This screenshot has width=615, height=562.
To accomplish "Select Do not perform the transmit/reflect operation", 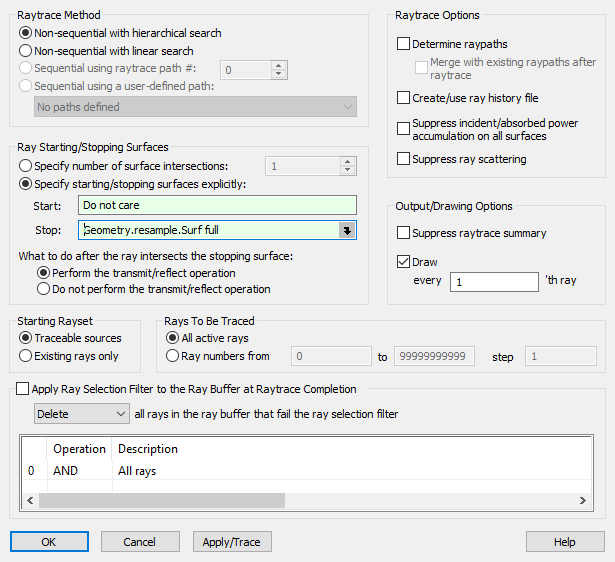I will coord(43,289).
